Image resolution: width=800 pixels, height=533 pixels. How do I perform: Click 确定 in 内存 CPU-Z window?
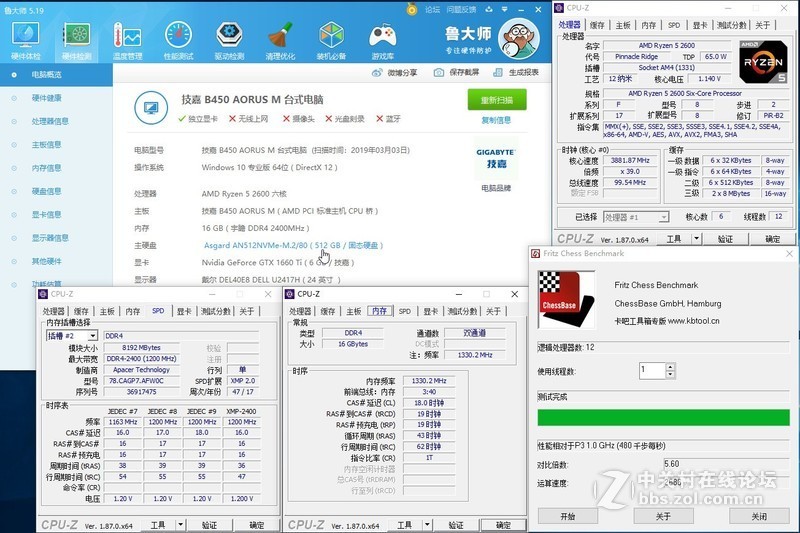pos(503,525)
